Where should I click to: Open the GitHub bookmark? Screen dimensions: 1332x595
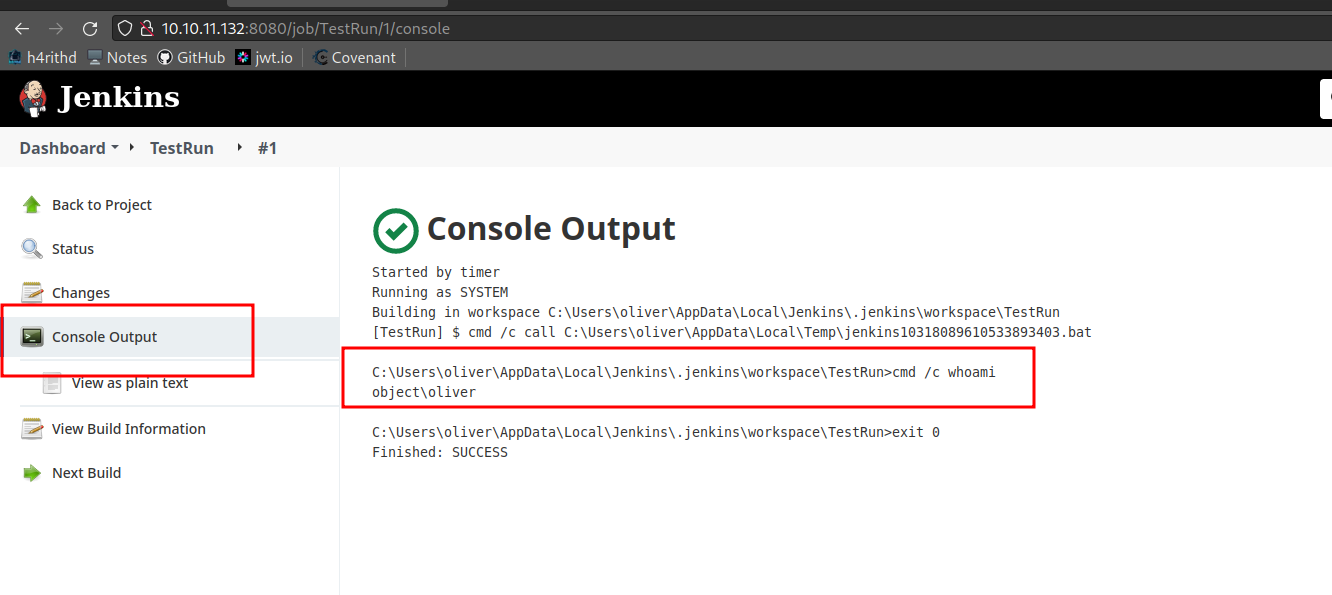point(191,58)
